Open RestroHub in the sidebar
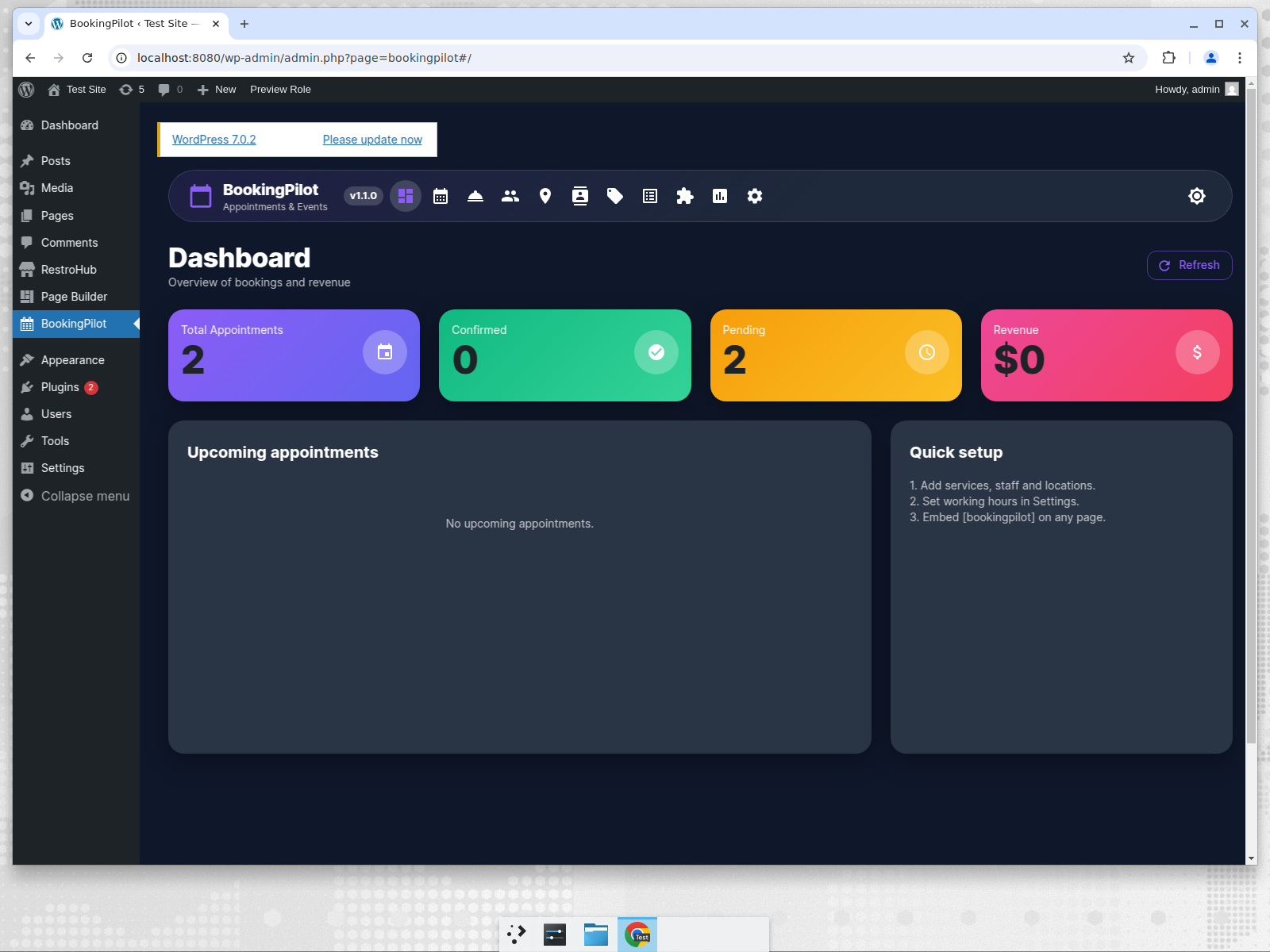The height and width of the screenshot is (952, 1270). tap(76, 270)
